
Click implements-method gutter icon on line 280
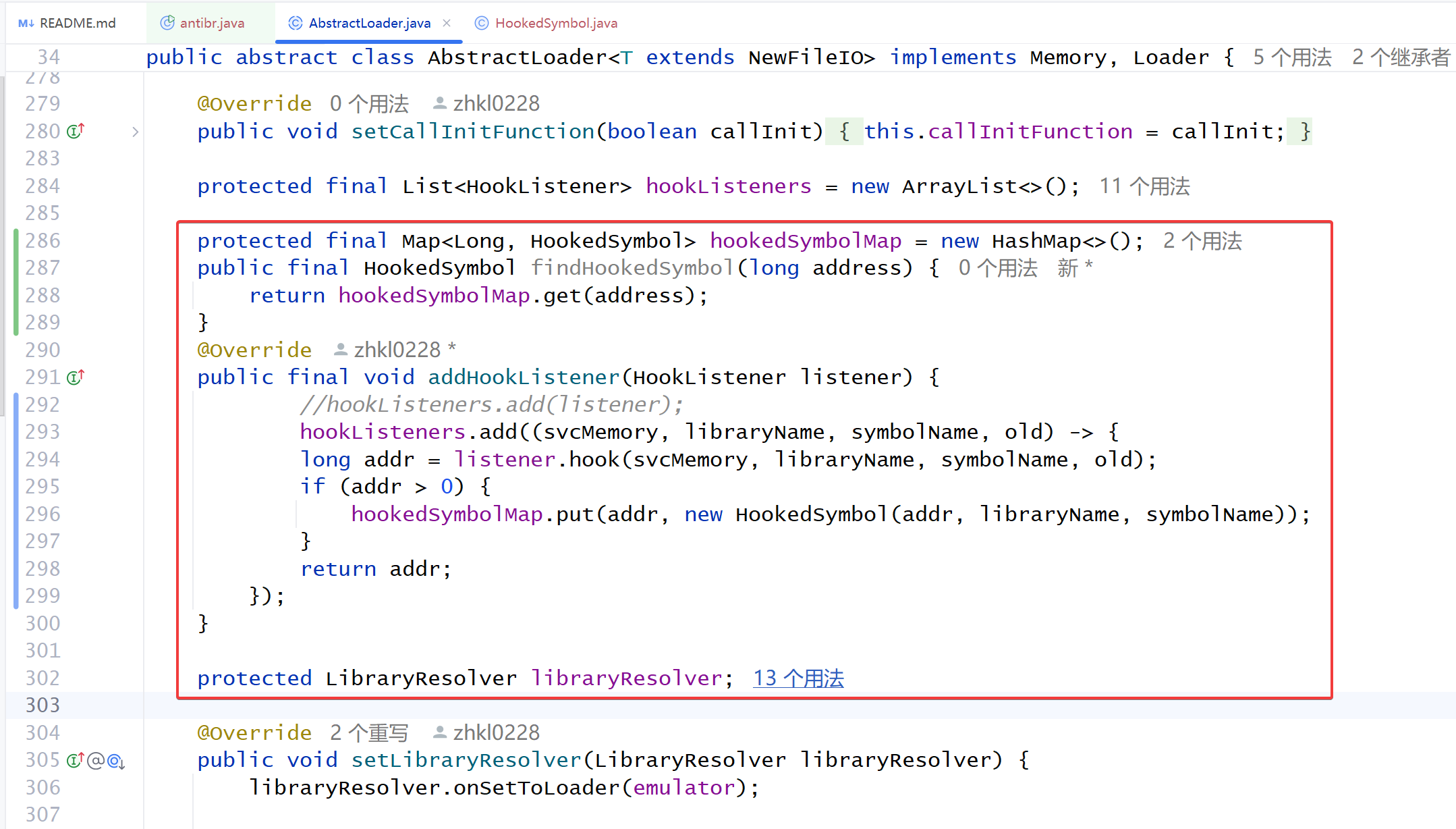[x=76, y=131]
